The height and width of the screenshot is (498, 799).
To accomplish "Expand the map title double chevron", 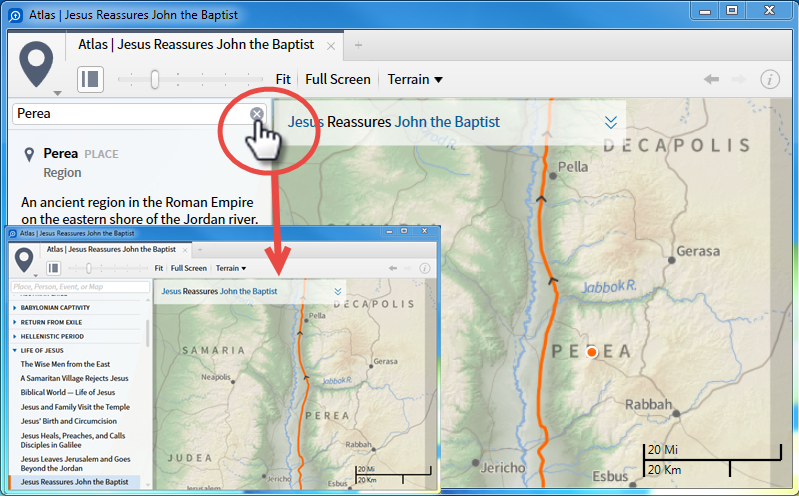I will (x=610, y=122).
